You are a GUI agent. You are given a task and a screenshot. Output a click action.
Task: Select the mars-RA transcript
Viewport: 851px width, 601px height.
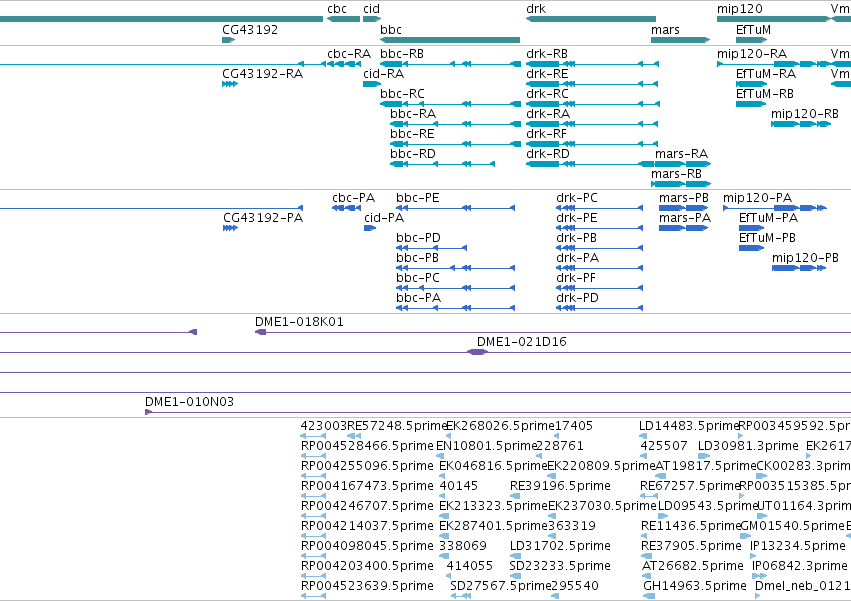681,154
